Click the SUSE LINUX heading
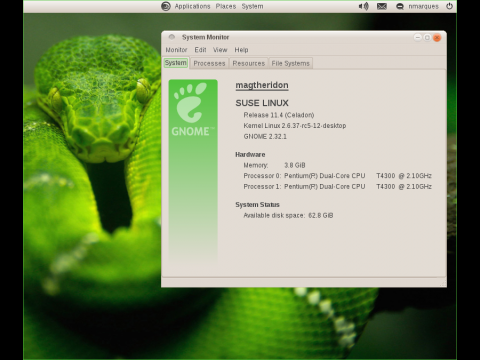Screen dimensions: 480x360 pyautogui.click(x=262, y=103)
